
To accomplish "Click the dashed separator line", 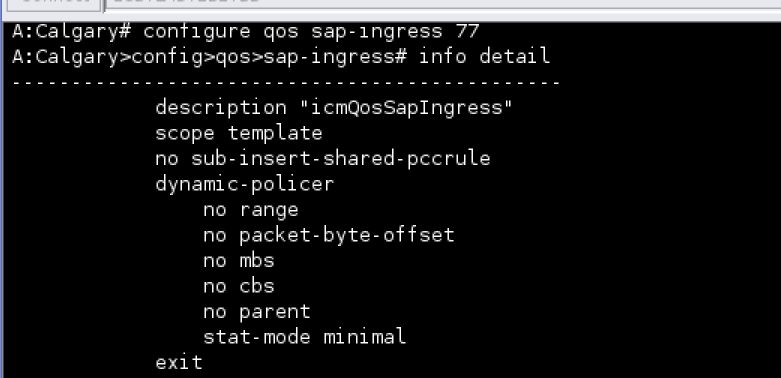I will pyautogui.click(x=286, y=82).
